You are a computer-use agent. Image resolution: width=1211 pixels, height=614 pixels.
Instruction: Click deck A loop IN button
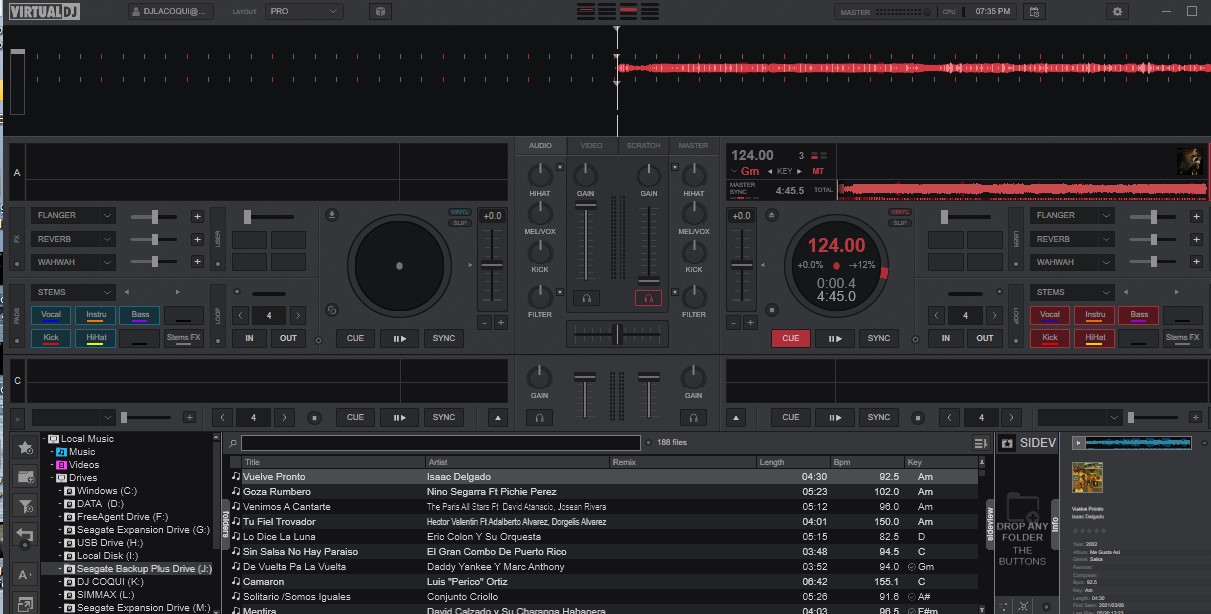pos(250,338)
